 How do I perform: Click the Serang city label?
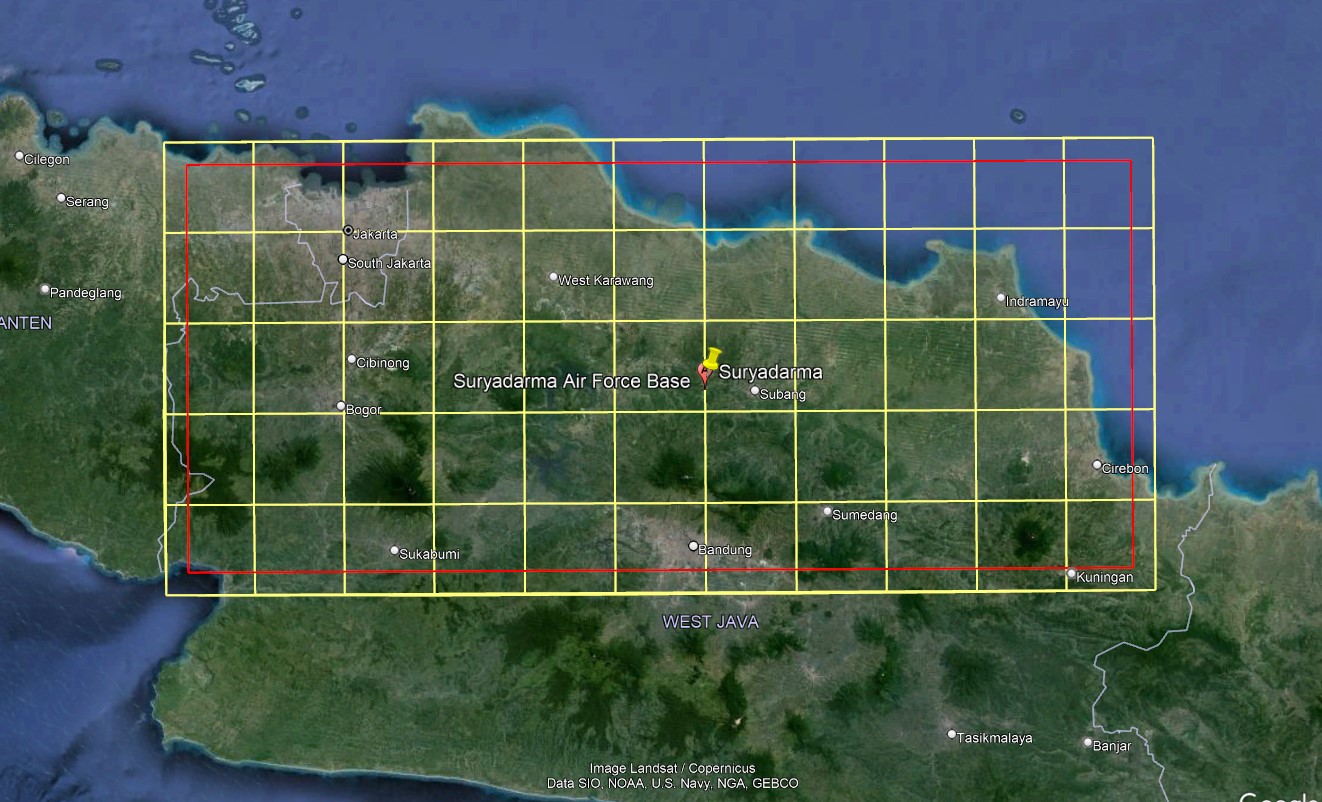(87, 202)
